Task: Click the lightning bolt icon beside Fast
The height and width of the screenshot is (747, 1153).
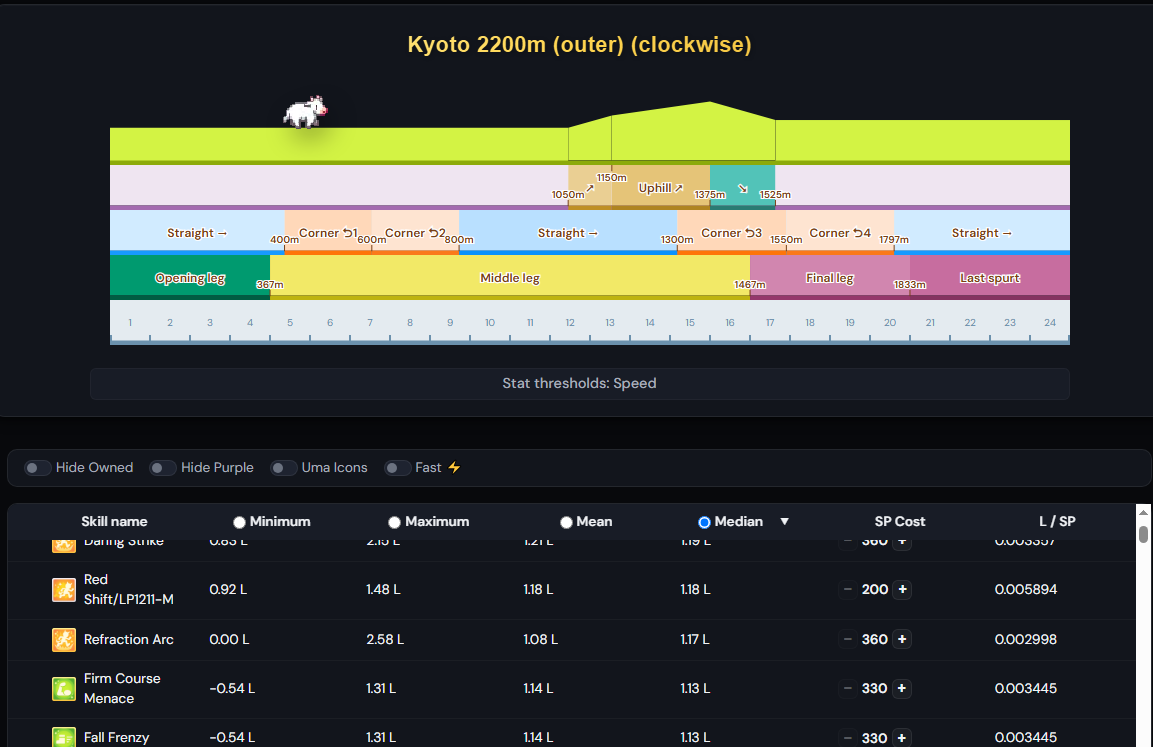Action: [454, 468]
